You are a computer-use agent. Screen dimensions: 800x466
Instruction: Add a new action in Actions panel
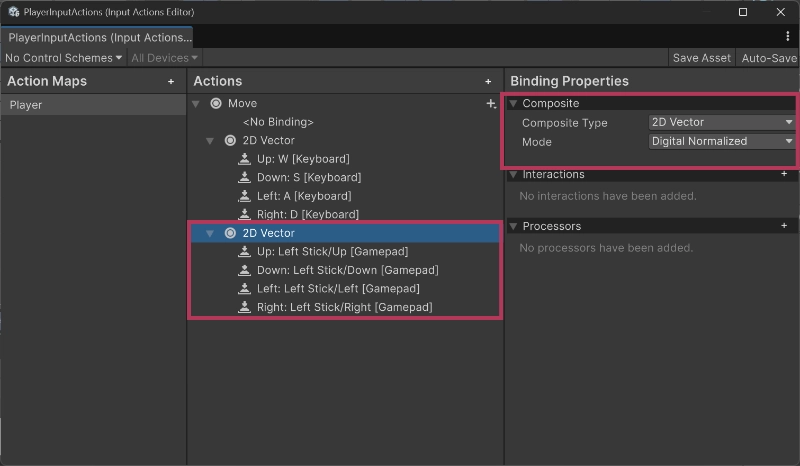click(488, 82)
